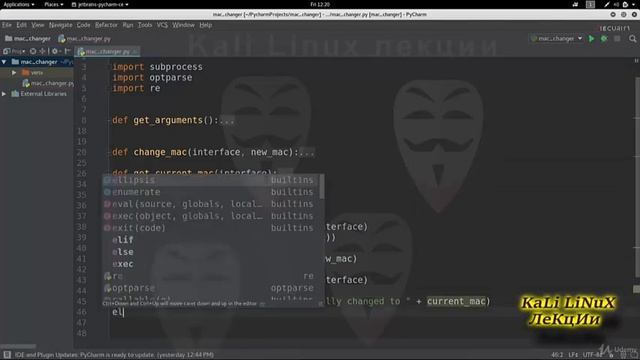
Task: Choose 'exec(object, globals...' suggestion
Action: pyautogui.click(x=210, y=216)
